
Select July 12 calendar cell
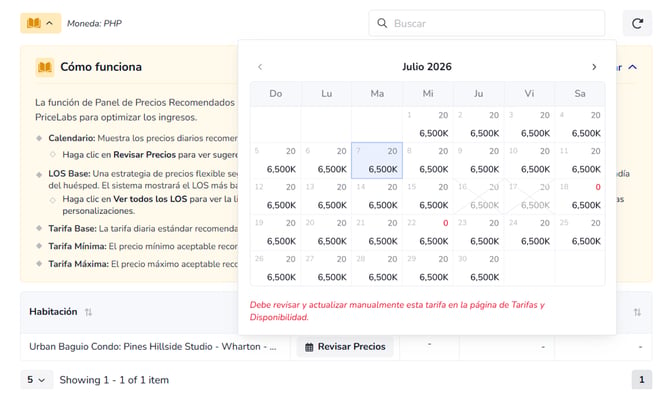click(276, 196)
